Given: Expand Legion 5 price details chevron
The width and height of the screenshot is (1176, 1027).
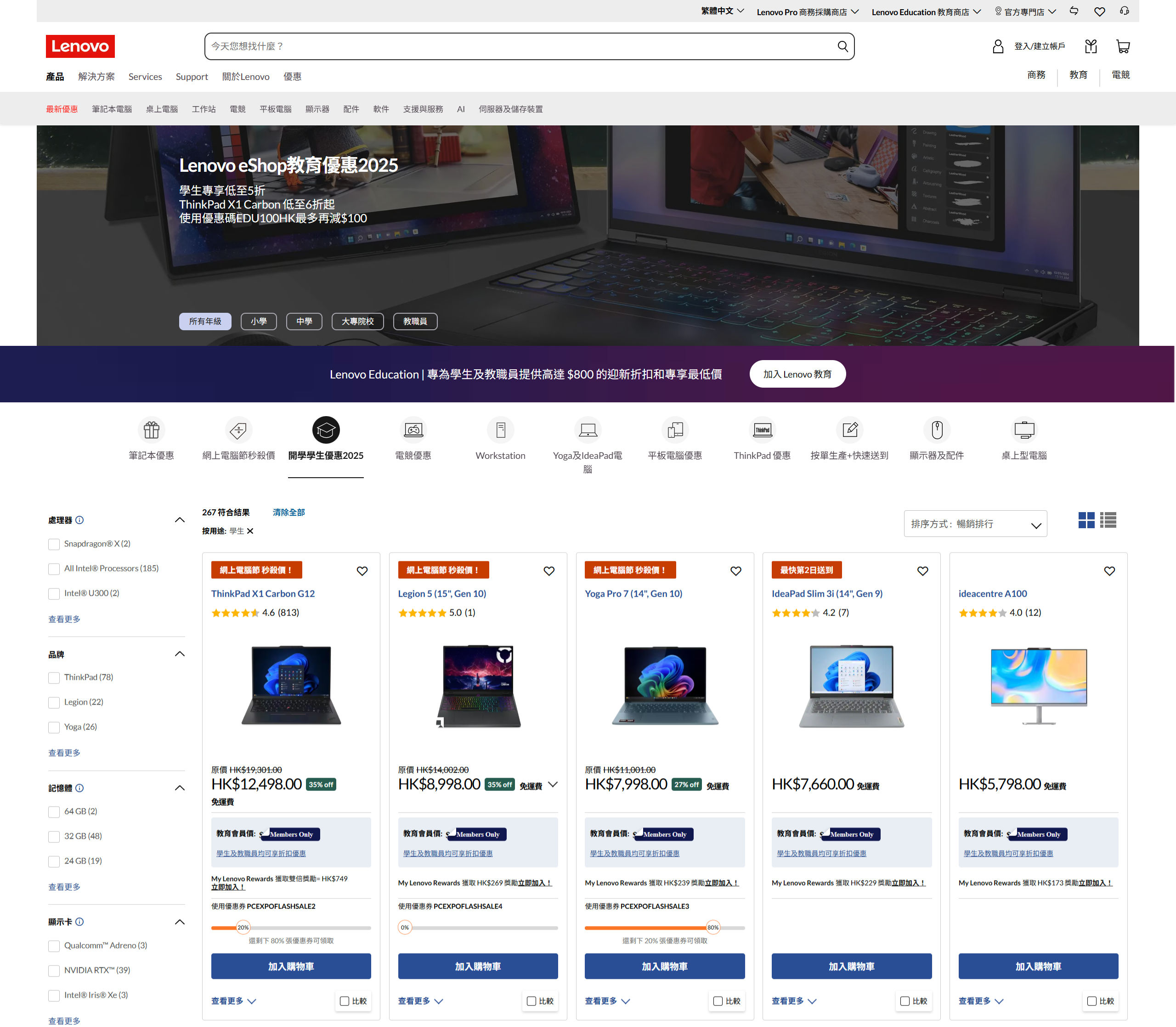Looking at the screenshot, I should (553, 784).
